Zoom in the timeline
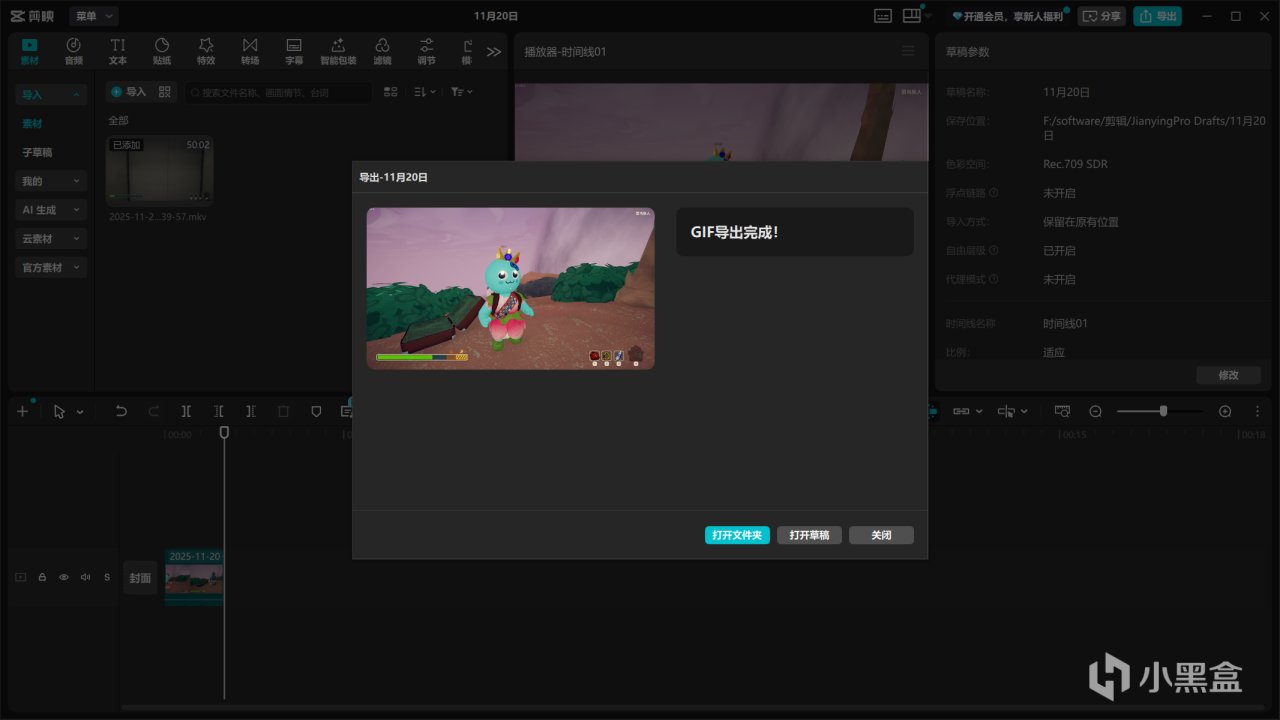This screenshot has width=1280, height=720. (1225, 411)
